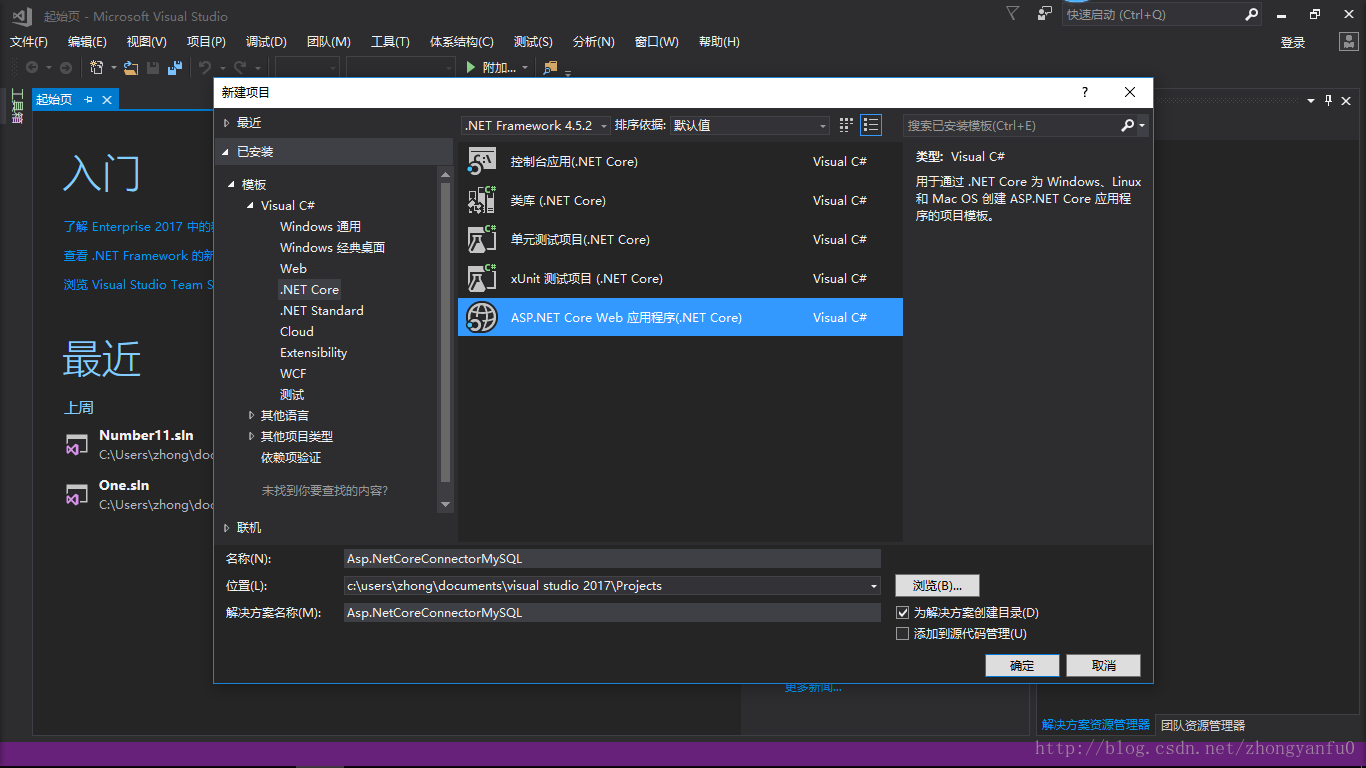Click the 登录 sign-in link

(x=1293, y=42)
